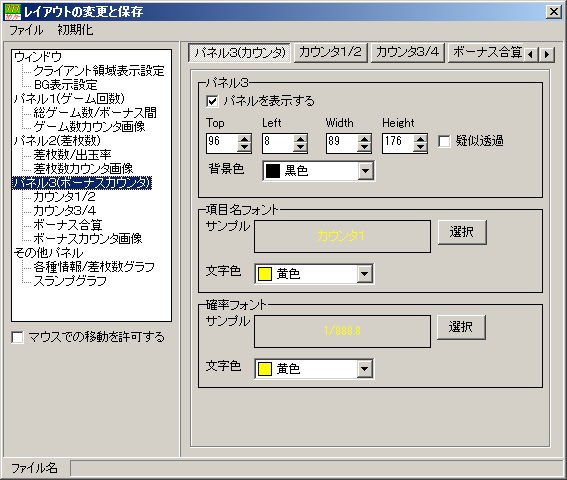Toggle the パネルを表示する checkbox
The width and height of the screenshot is (567, 480).
[212, 101]
